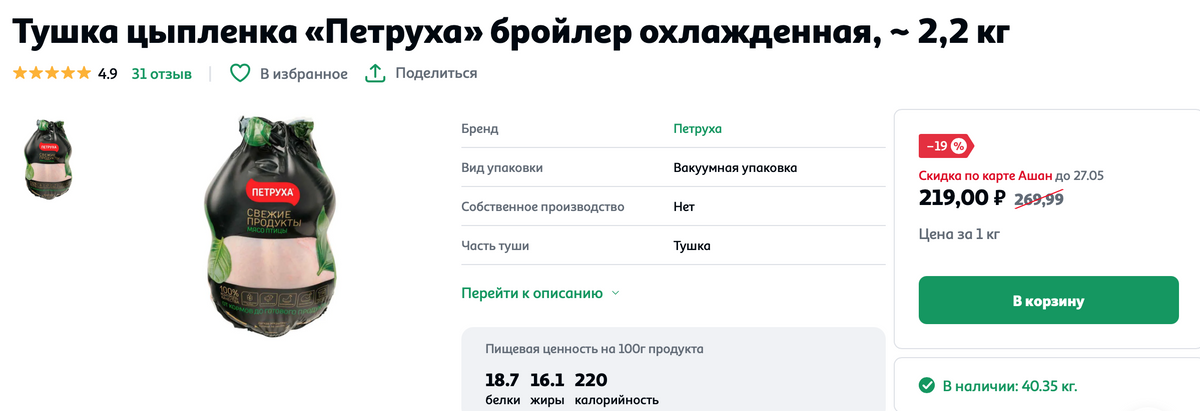Click the Цена за 1 кг label

point(959,235)
